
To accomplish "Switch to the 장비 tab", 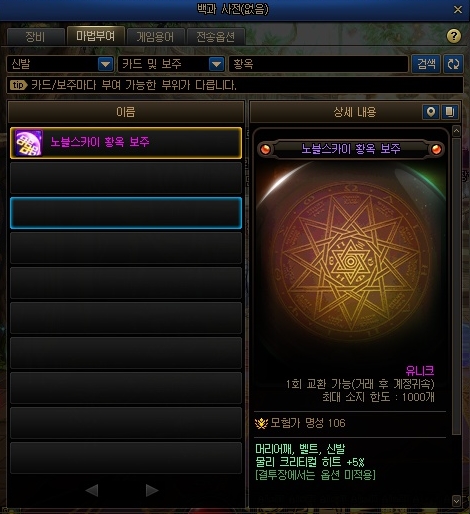I will point(35,36).
